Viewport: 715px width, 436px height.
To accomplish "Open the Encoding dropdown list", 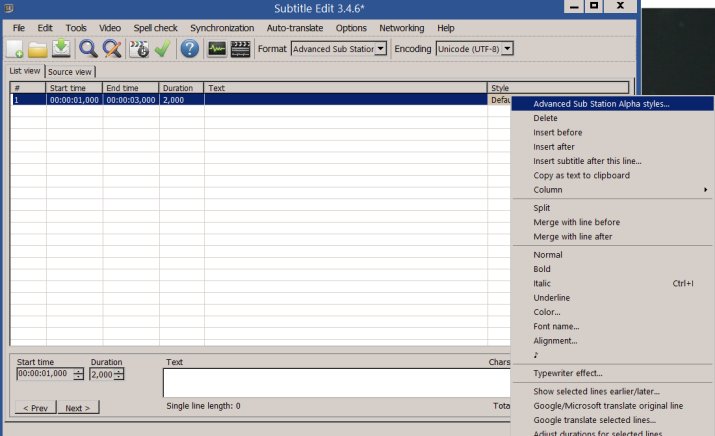I will [x=507, y=48].
